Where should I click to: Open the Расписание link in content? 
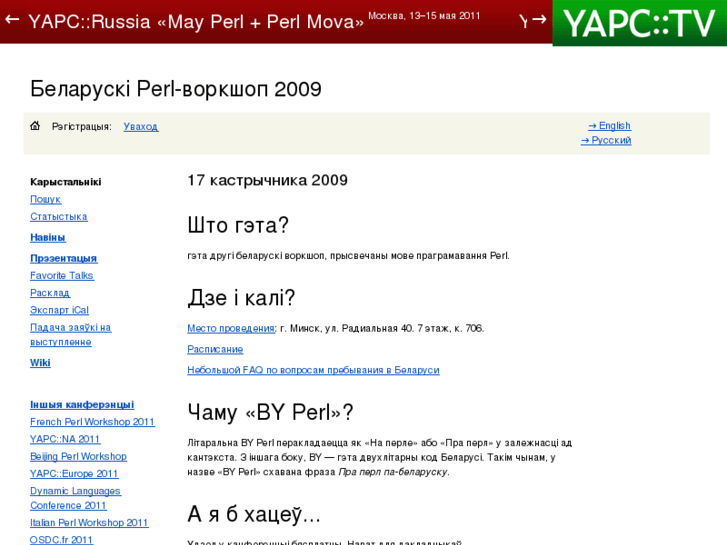[215, 349]
